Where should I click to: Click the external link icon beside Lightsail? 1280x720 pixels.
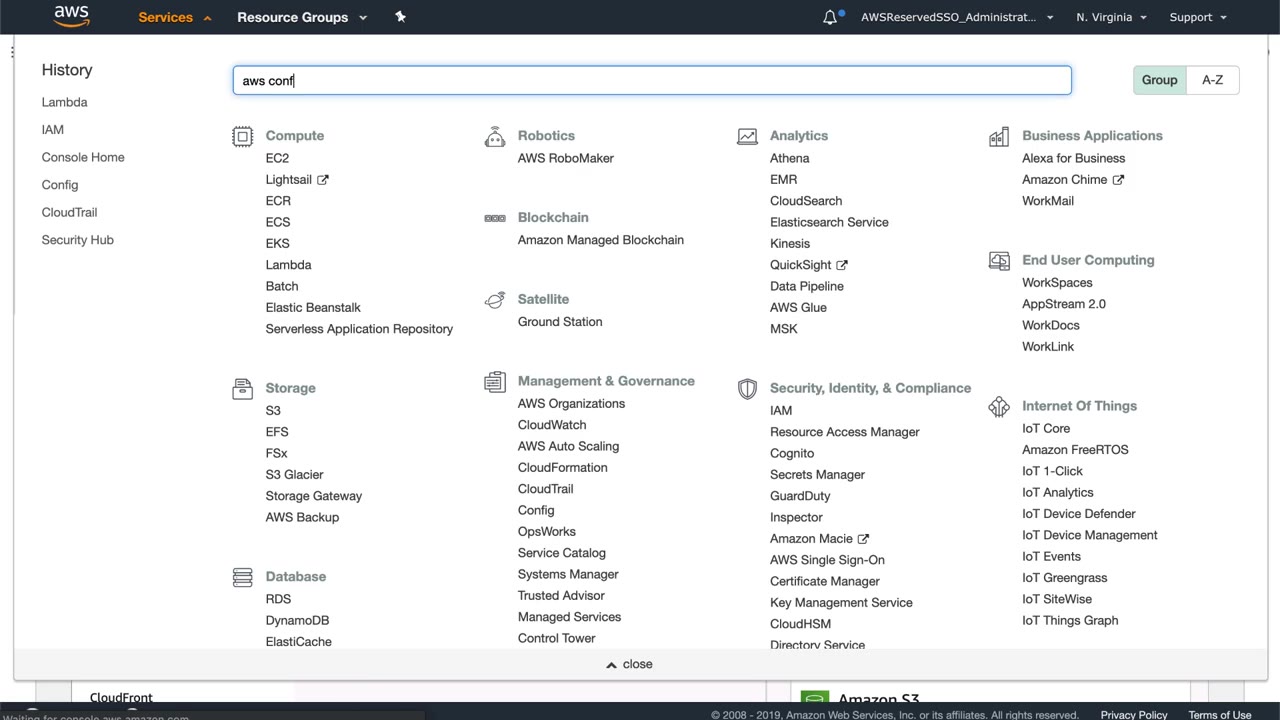[x=323, y=180]
